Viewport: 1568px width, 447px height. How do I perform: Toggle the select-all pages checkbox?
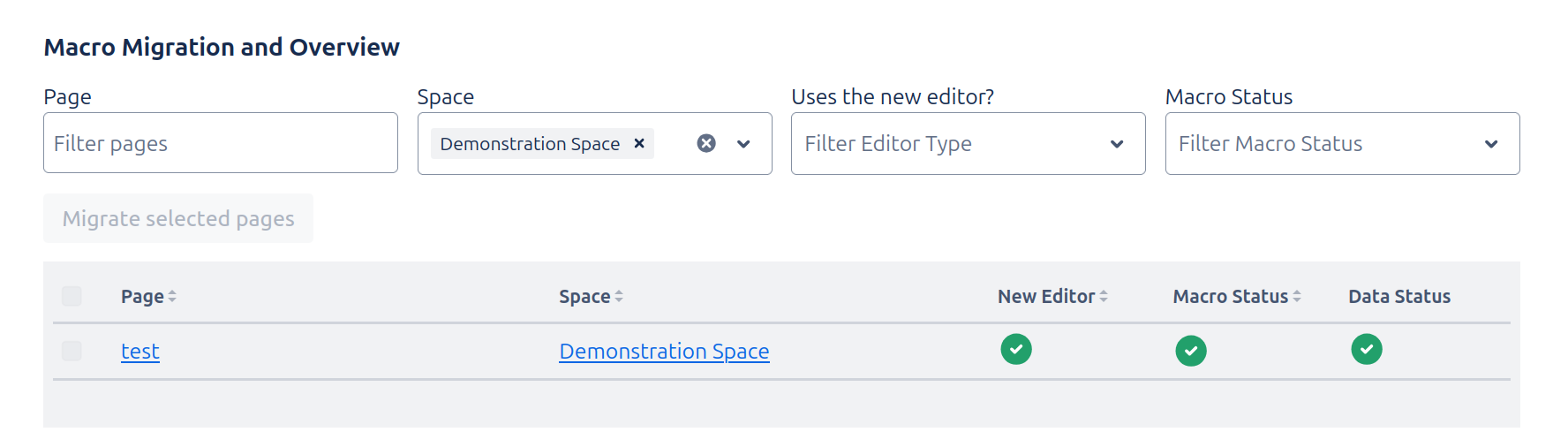point(72,296)
